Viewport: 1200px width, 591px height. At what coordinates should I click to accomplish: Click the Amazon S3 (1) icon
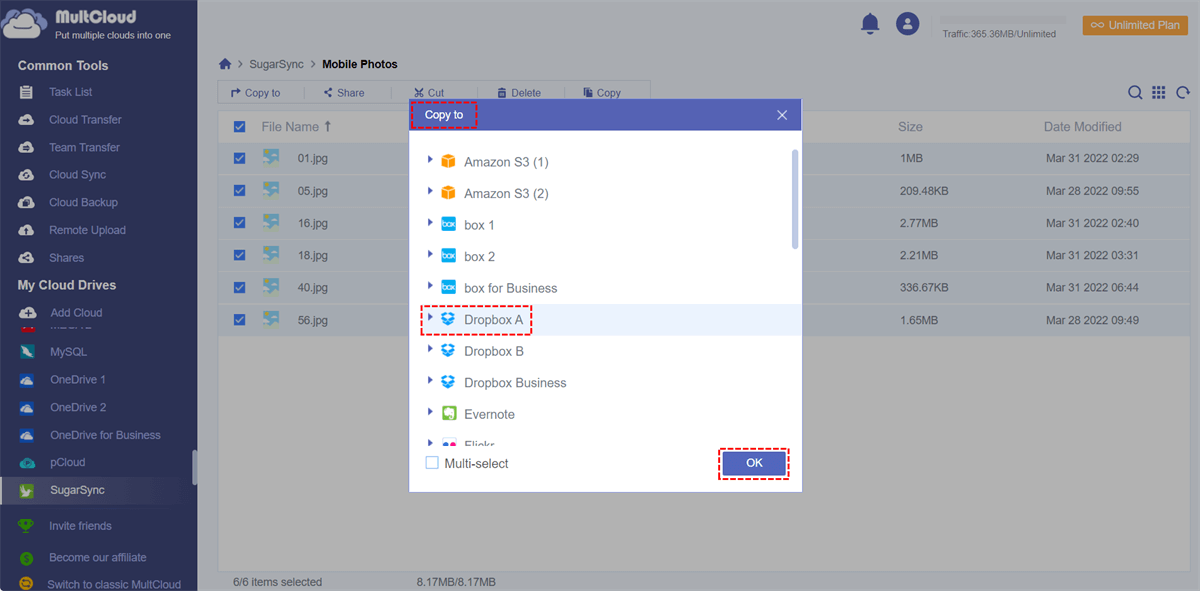(448, 161)
